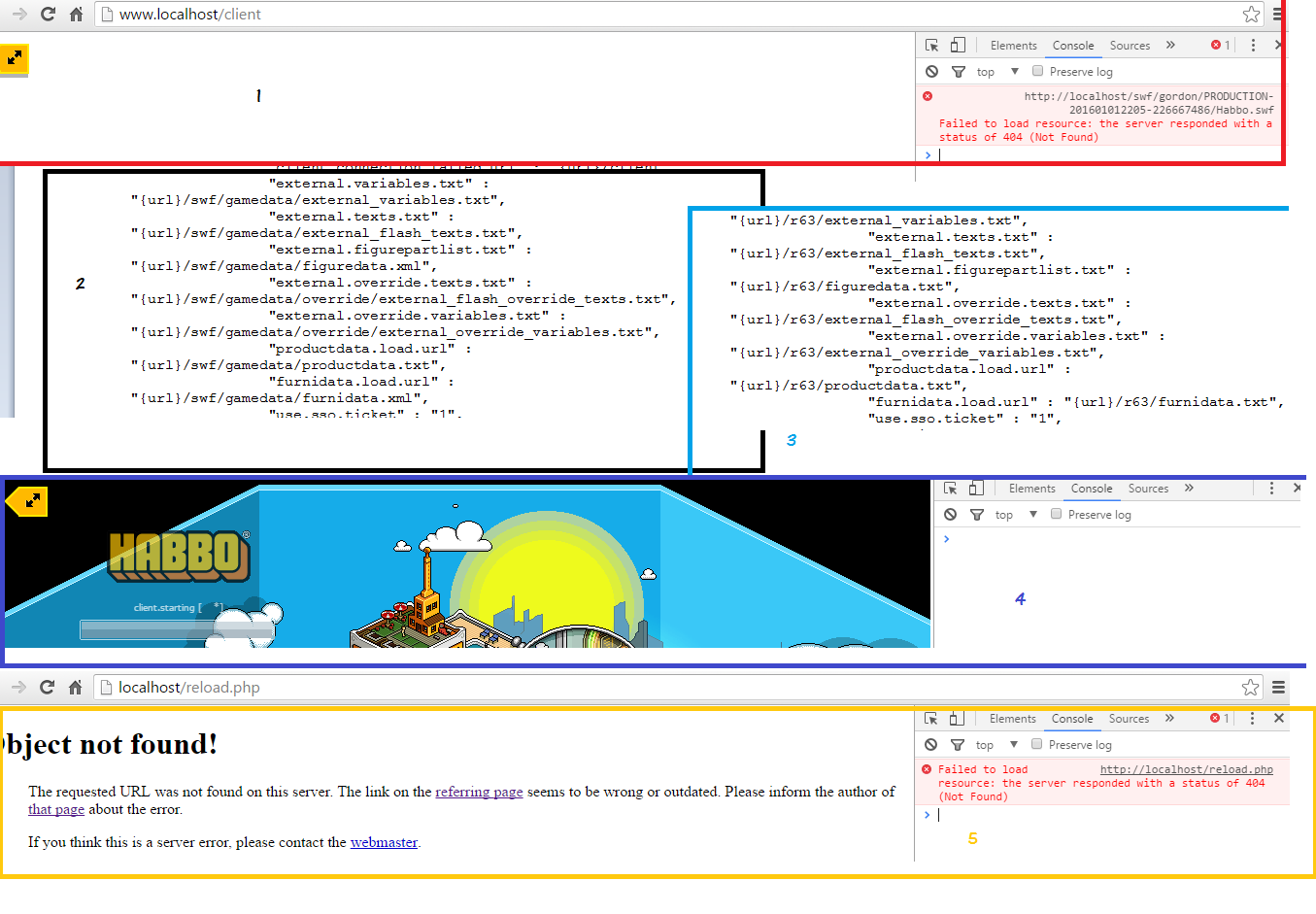Screen dimensions: 1316x914
Task: Bookmark localhost/reload.php with the star icon
Action: coord(1250,687)
